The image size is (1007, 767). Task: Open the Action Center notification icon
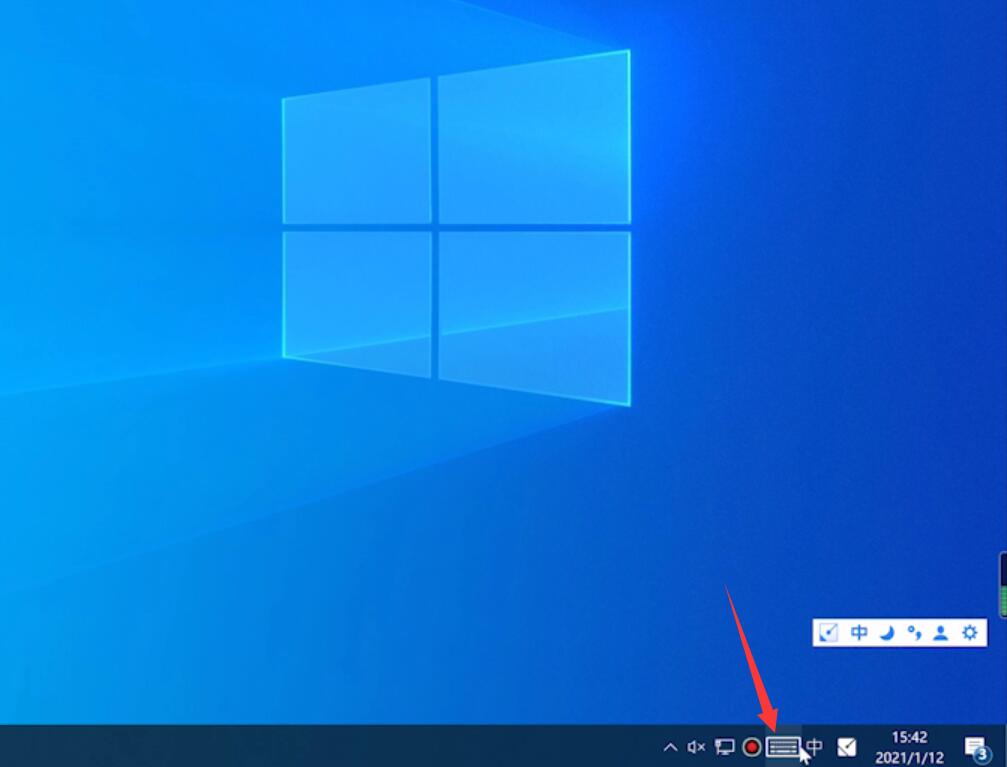[x=976, y=748]
